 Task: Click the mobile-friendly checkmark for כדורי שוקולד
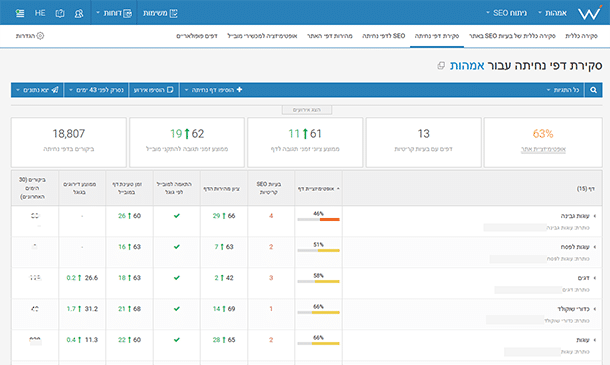pos(177,309)
